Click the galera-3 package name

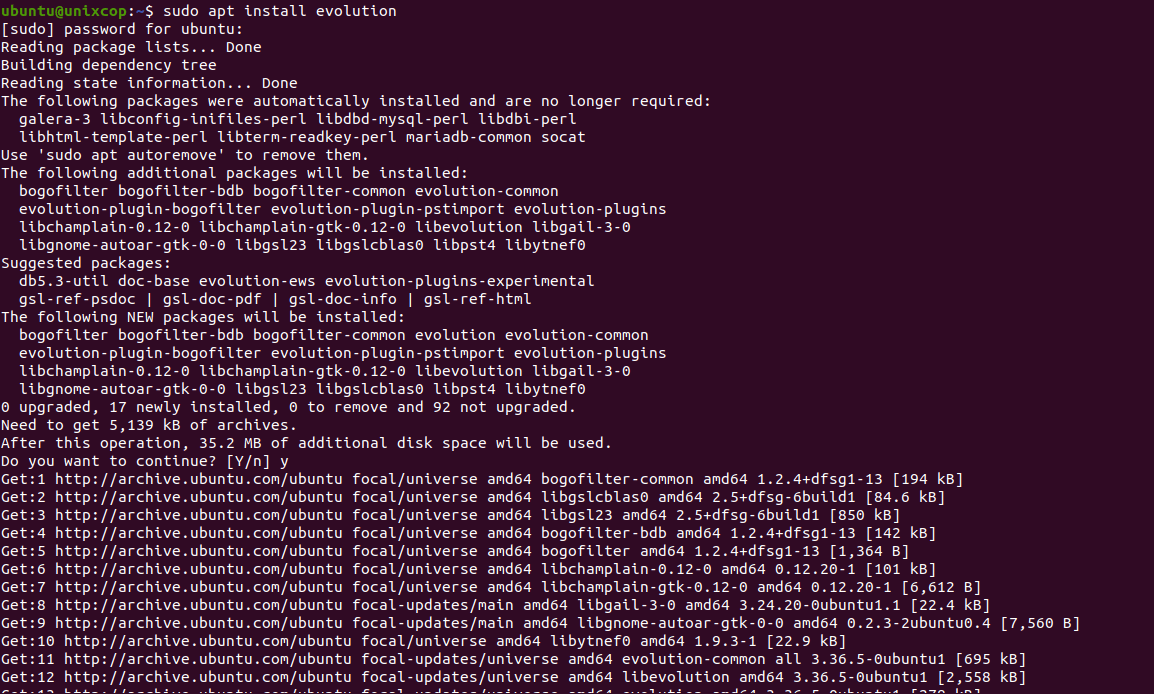(55, 119)
